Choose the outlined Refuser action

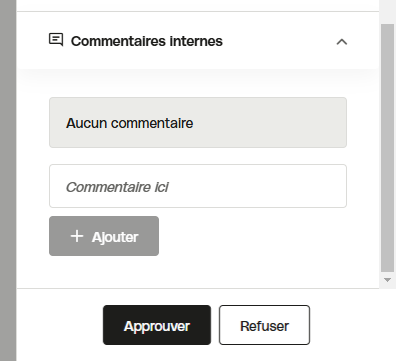(264, 325)
